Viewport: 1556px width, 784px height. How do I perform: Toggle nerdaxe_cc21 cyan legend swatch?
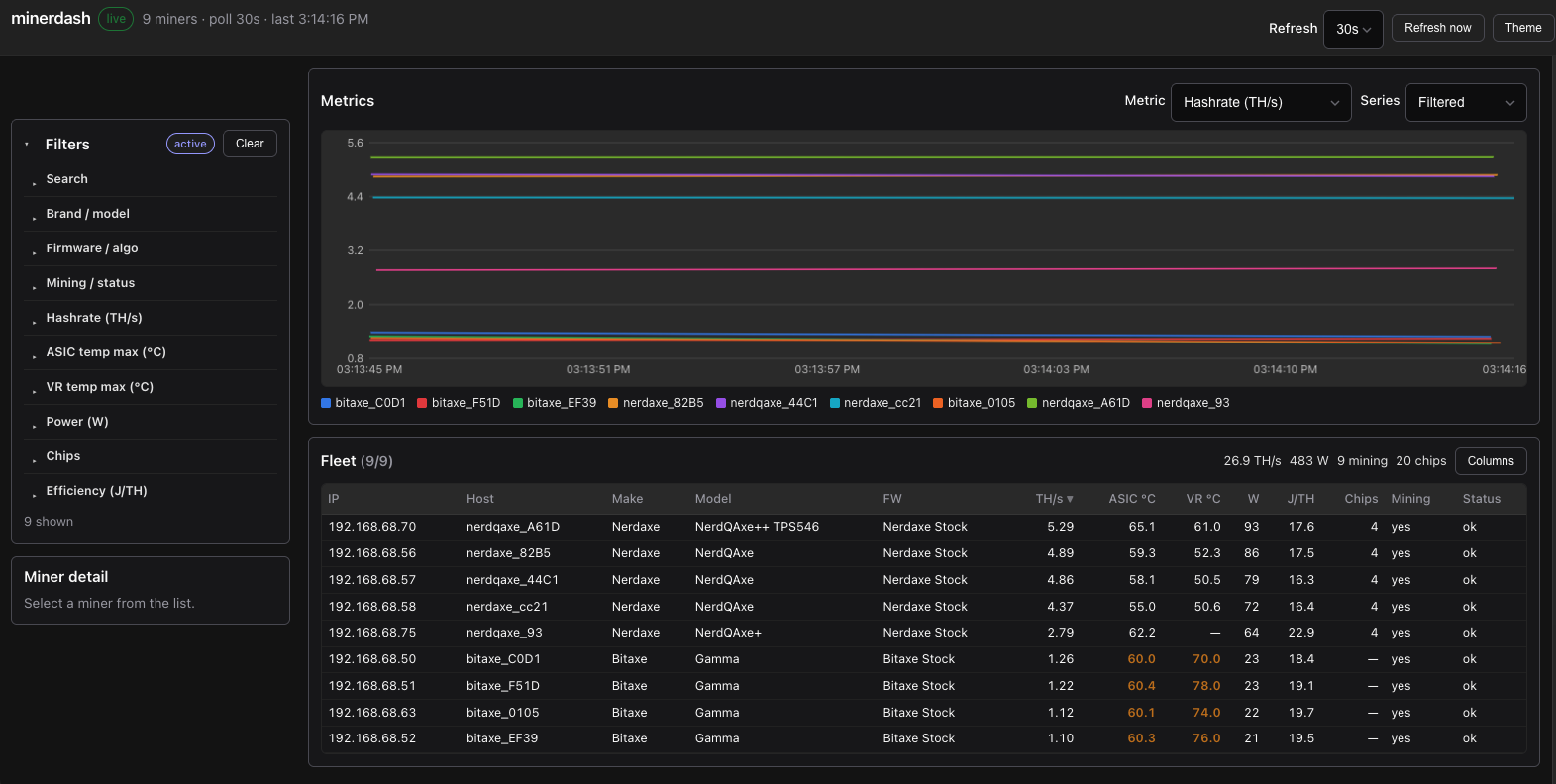pos(835,403)
